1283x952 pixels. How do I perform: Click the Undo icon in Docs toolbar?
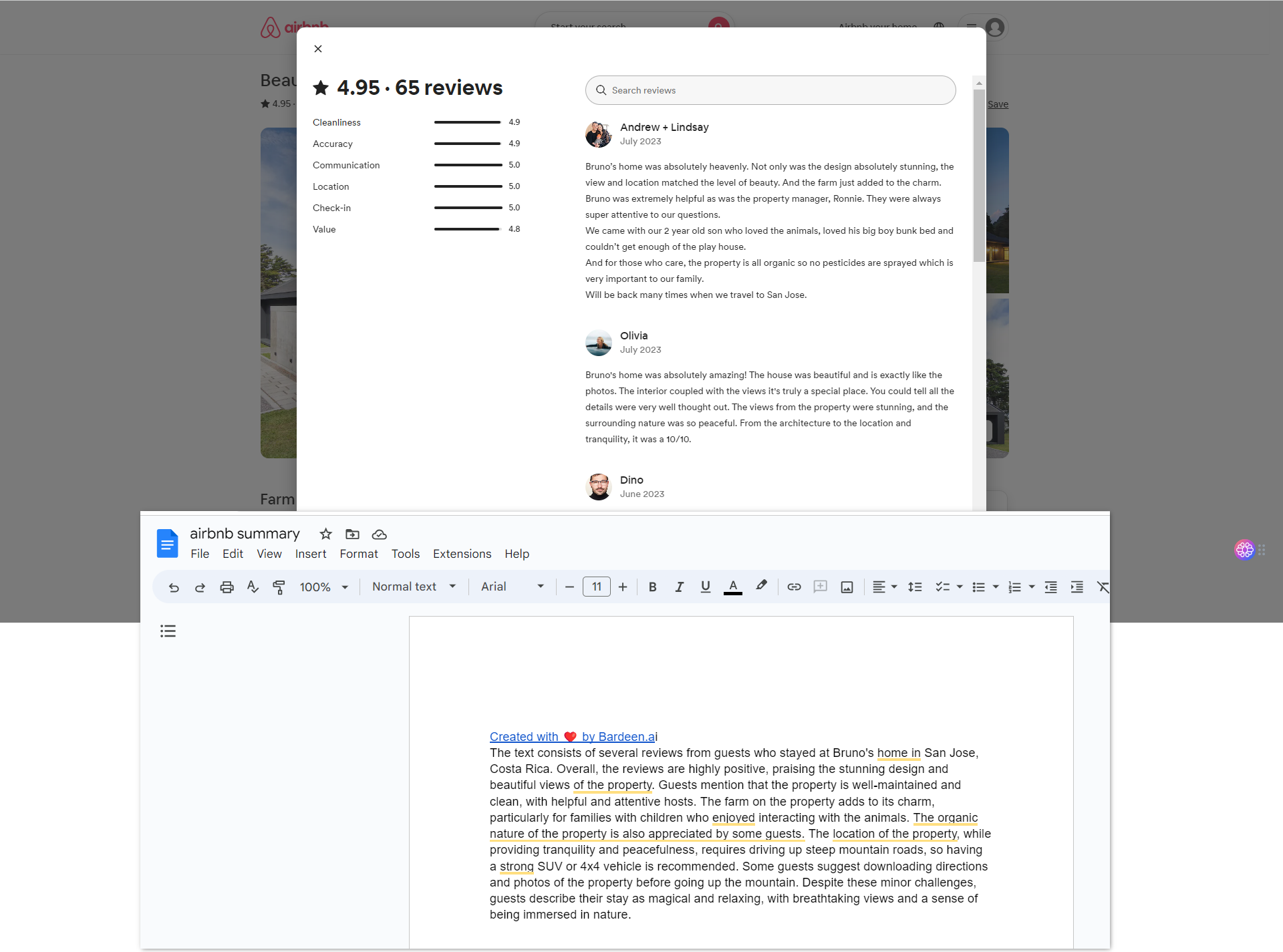[x=174, y=587]
